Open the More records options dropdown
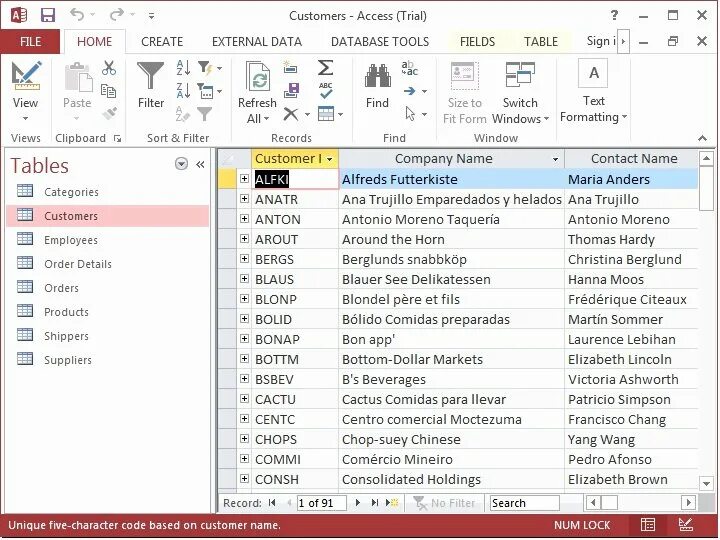 point(330,113)
